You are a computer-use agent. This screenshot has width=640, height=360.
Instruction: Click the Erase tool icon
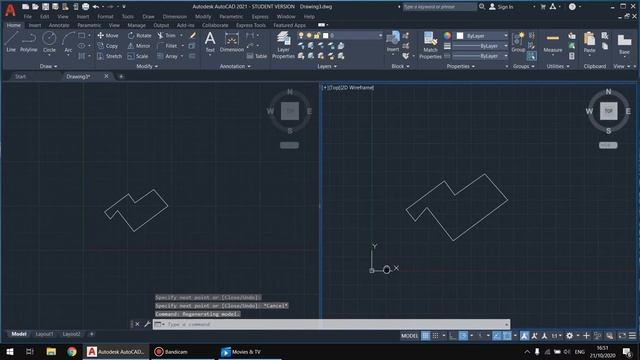193,36
